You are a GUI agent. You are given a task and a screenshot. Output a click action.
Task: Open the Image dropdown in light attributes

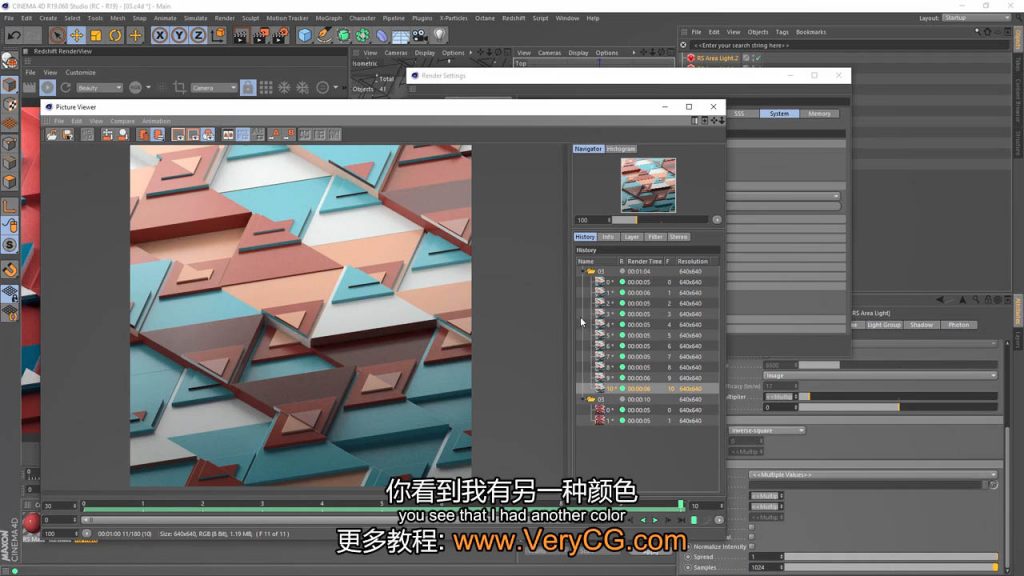click(880, 376)
